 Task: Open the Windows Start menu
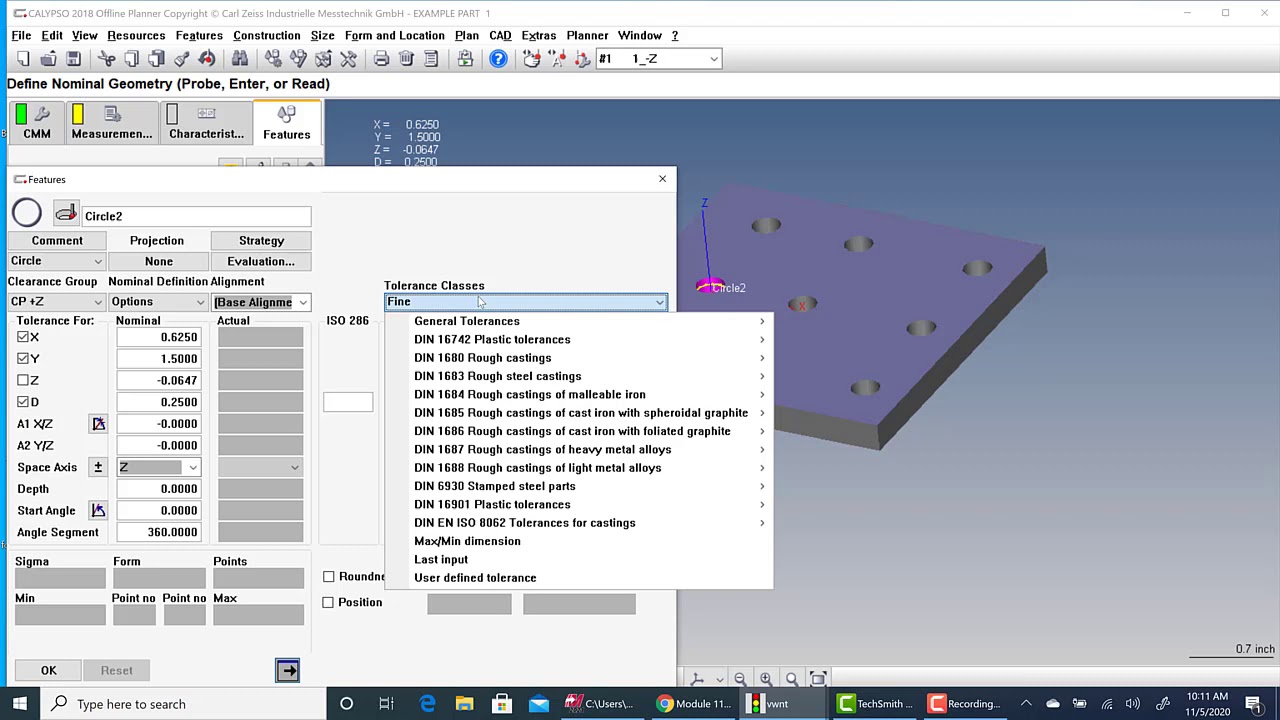[x=20, y=704]
